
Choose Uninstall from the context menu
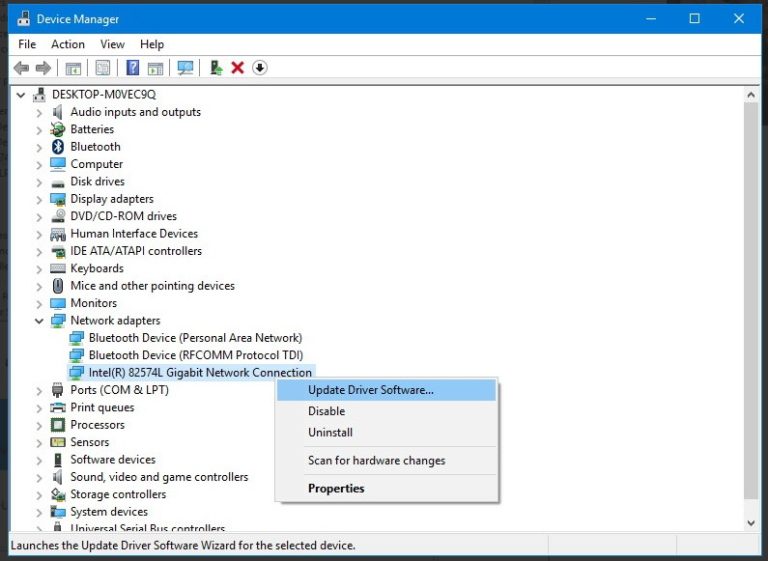coord(386,433)
